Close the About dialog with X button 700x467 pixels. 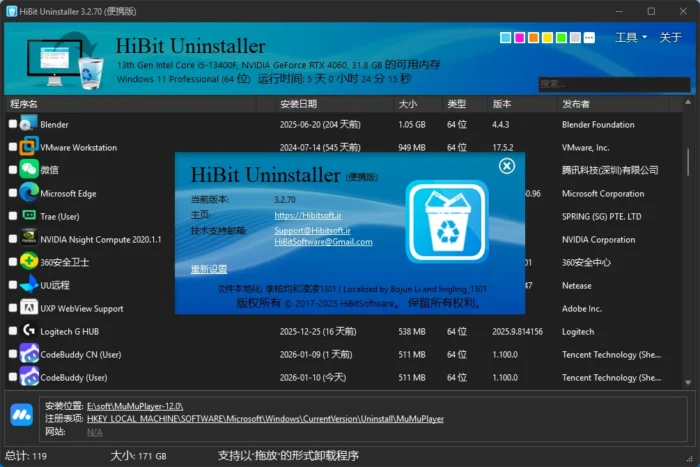pyautogui.click(x=507, y=166)
